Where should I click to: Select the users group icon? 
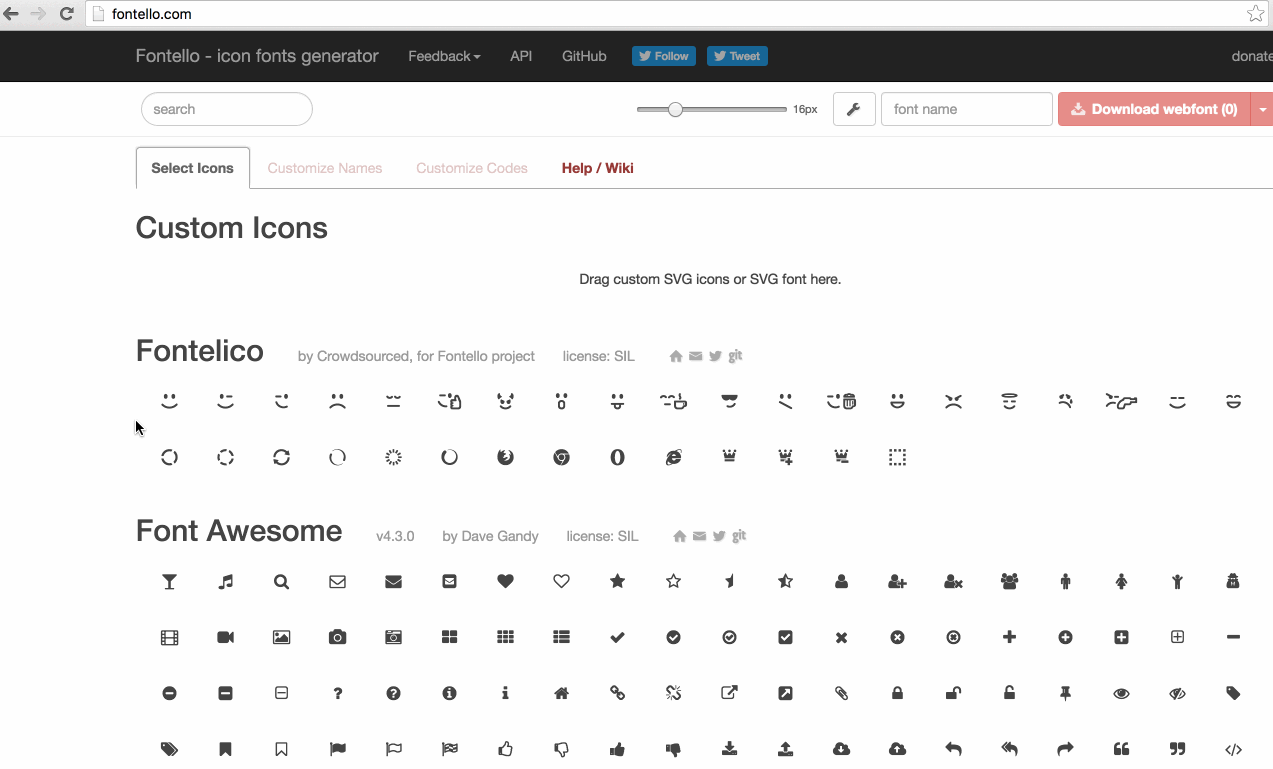tap(1010, 581)
